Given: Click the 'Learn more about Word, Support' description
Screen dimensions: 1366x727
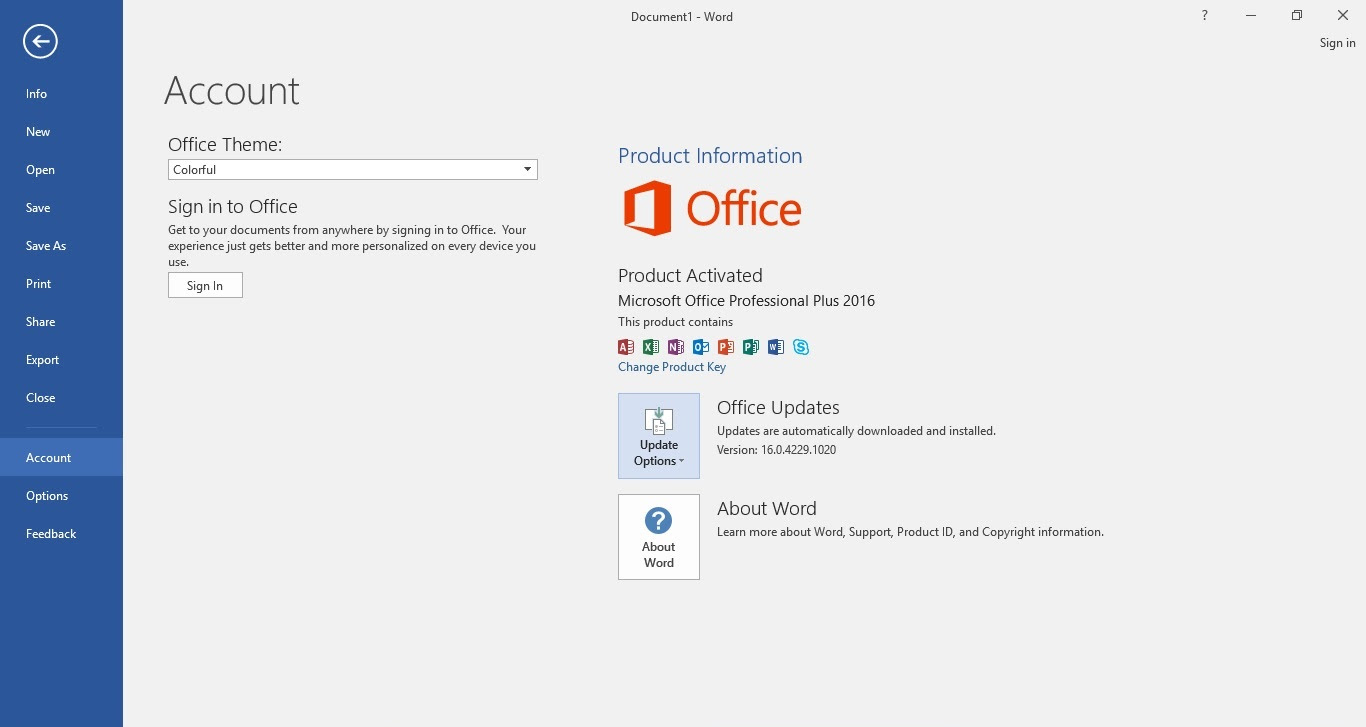Looking at the screenshot, I should click(x=910, y=532).
